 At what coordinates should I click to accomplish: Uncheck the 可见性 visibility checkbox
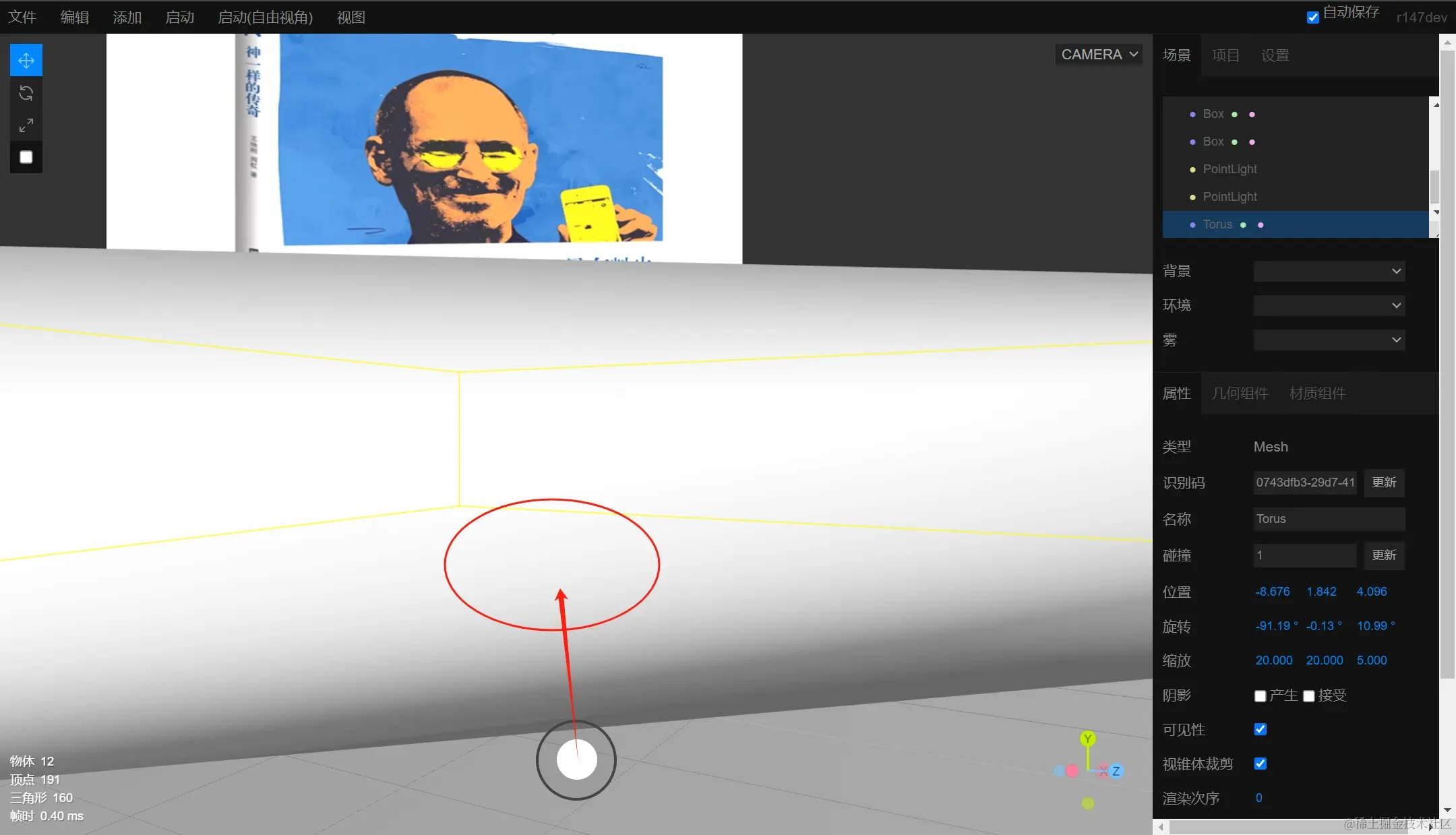pos(1260,729)
